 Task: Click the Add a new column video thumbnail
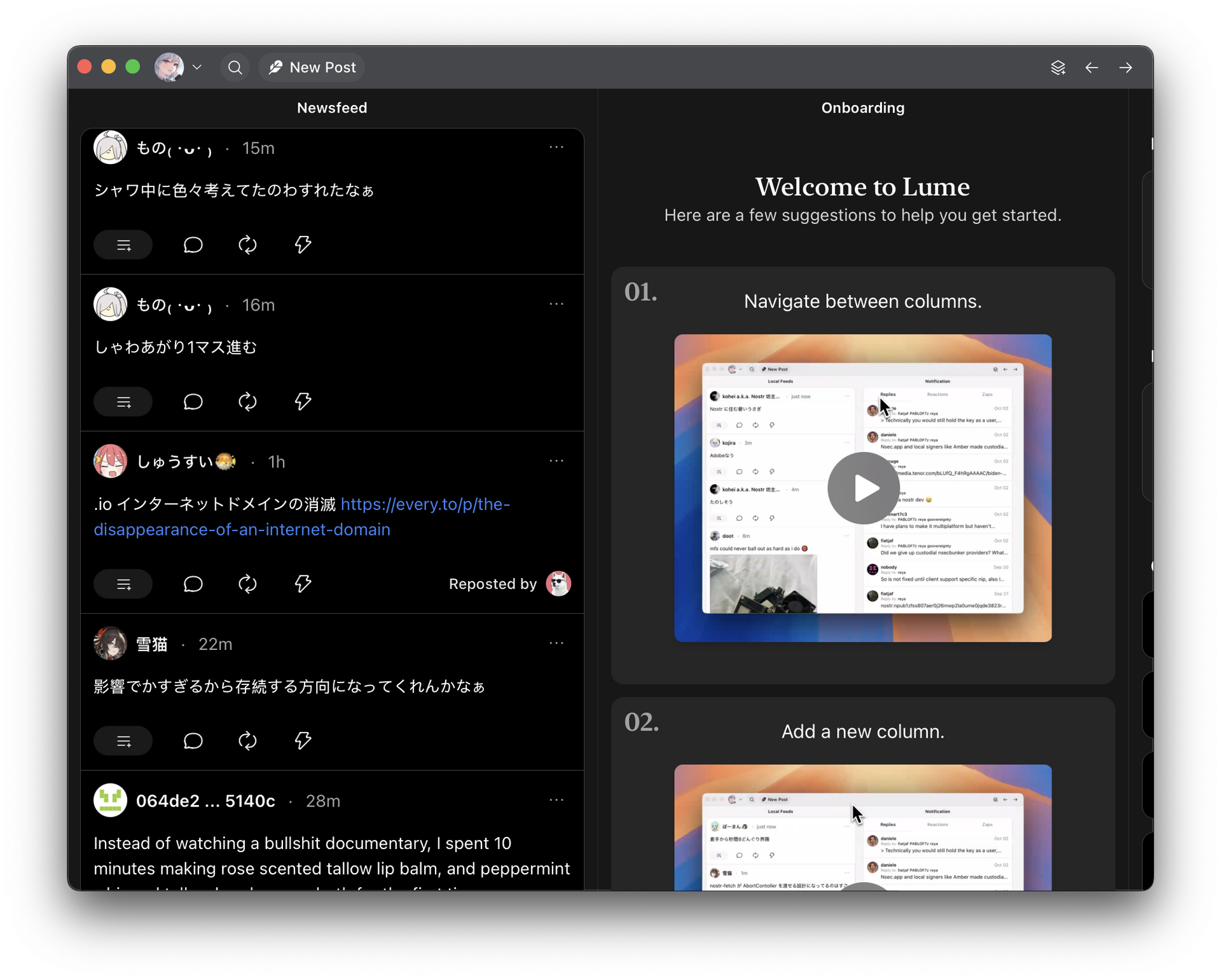point(863,827)
